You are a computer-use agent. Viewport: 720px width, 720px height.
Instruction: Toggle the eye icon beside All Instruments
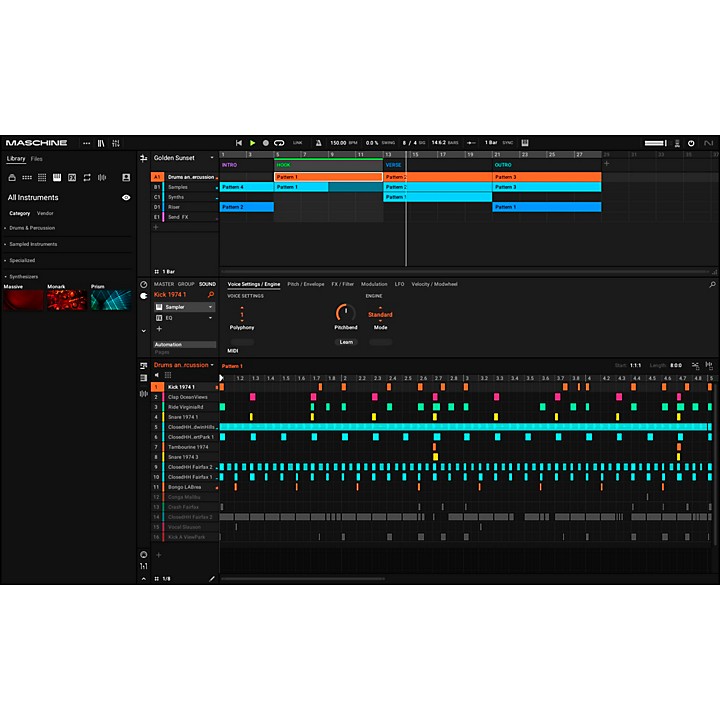pyautogui.click(x=126, y=198)
